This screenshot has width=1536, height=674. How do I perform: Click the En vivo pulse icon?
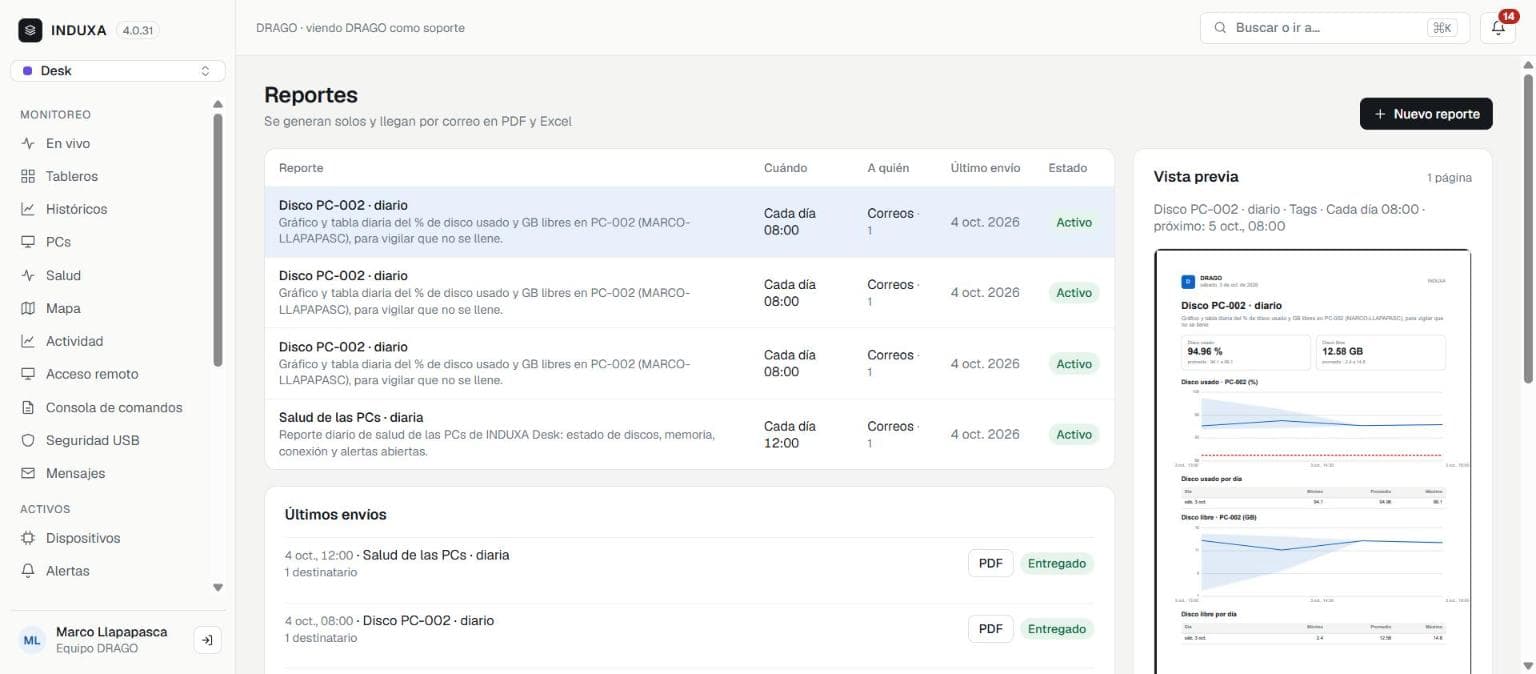point(28,143)
